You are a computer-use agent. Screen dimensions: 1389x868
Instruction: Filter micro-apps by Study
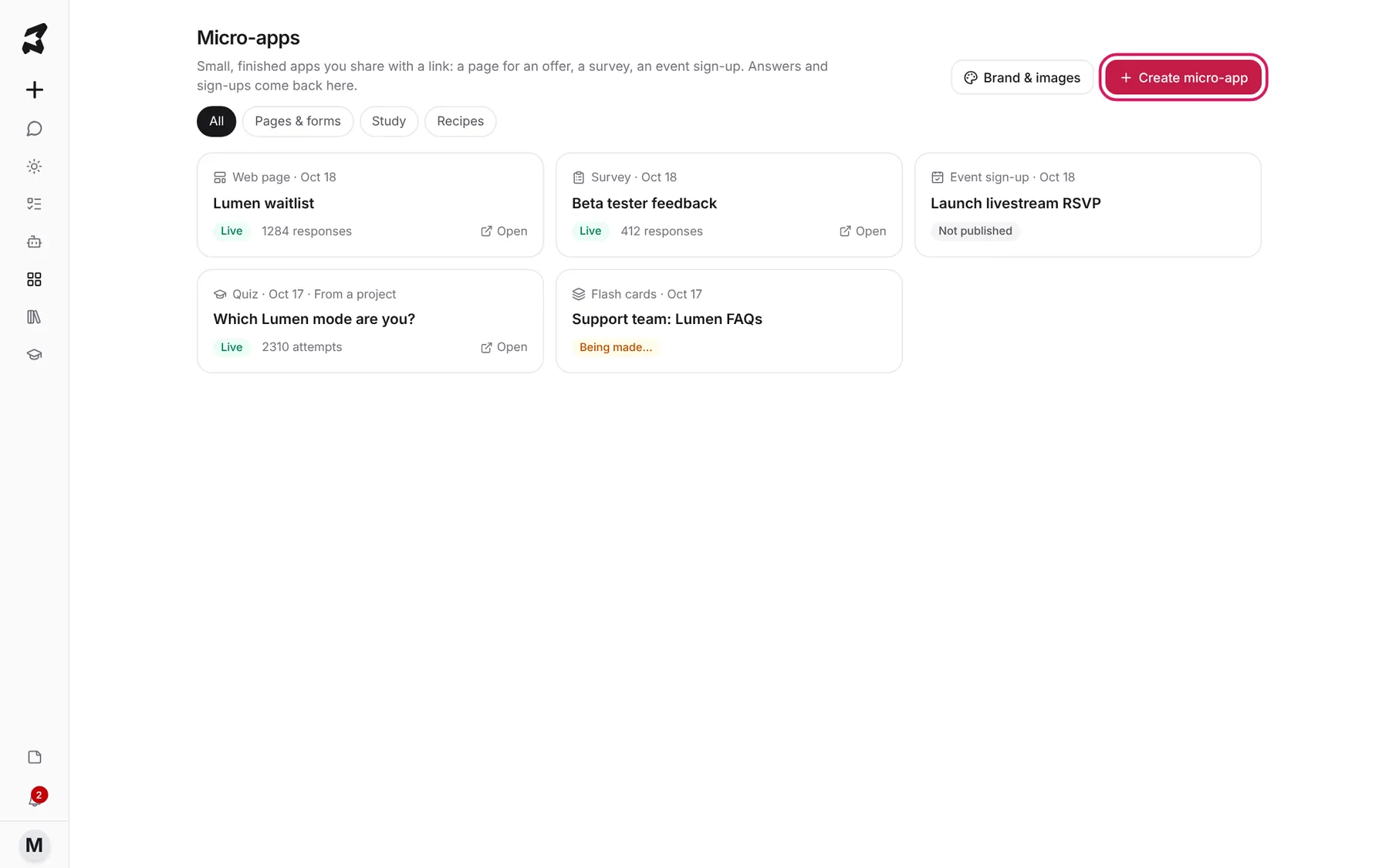tap(389, 121)
